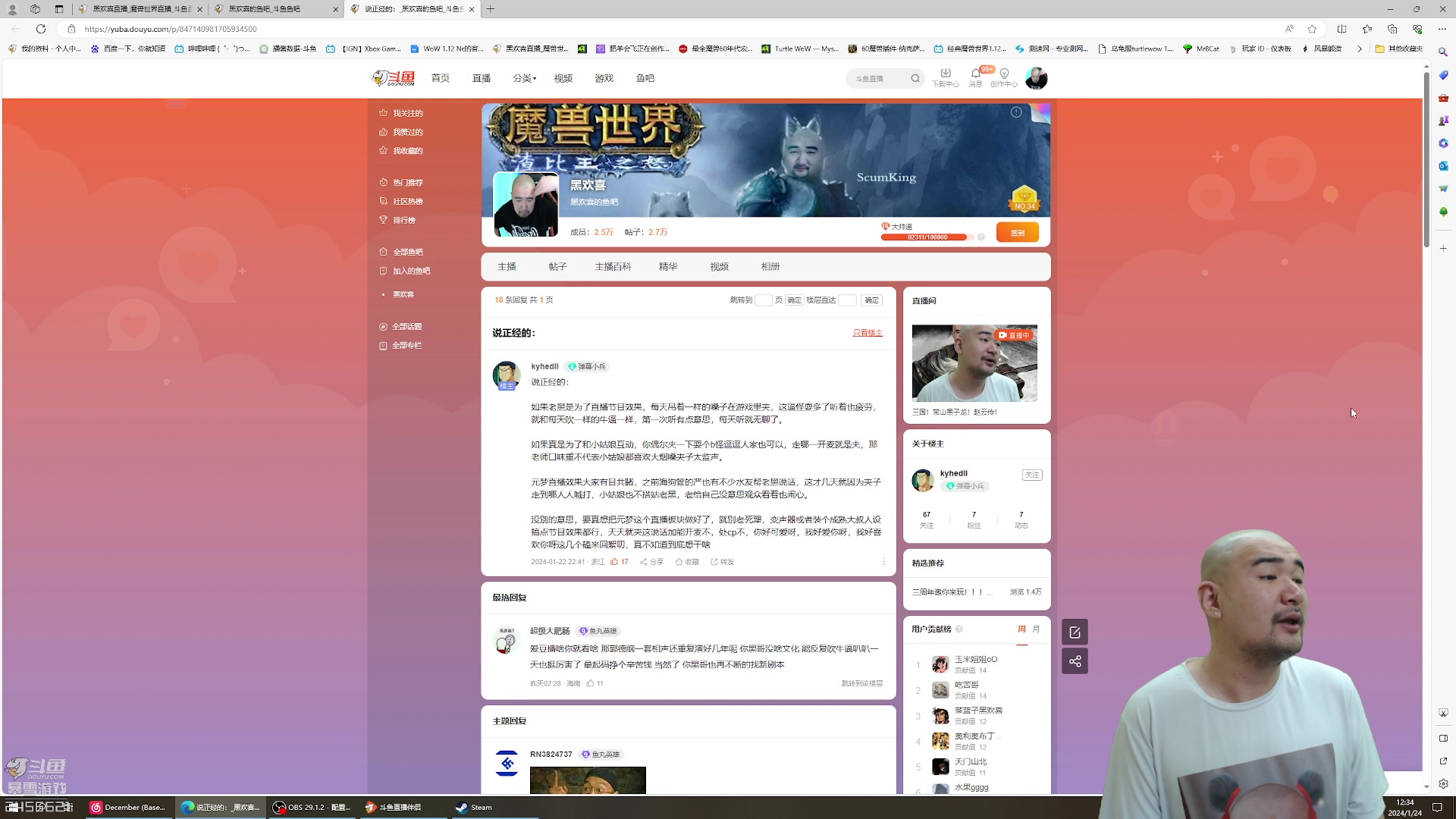Select 黑欢喜 under joined fish bars
This screenshot has height=819, width=1456.
point(403,294)
